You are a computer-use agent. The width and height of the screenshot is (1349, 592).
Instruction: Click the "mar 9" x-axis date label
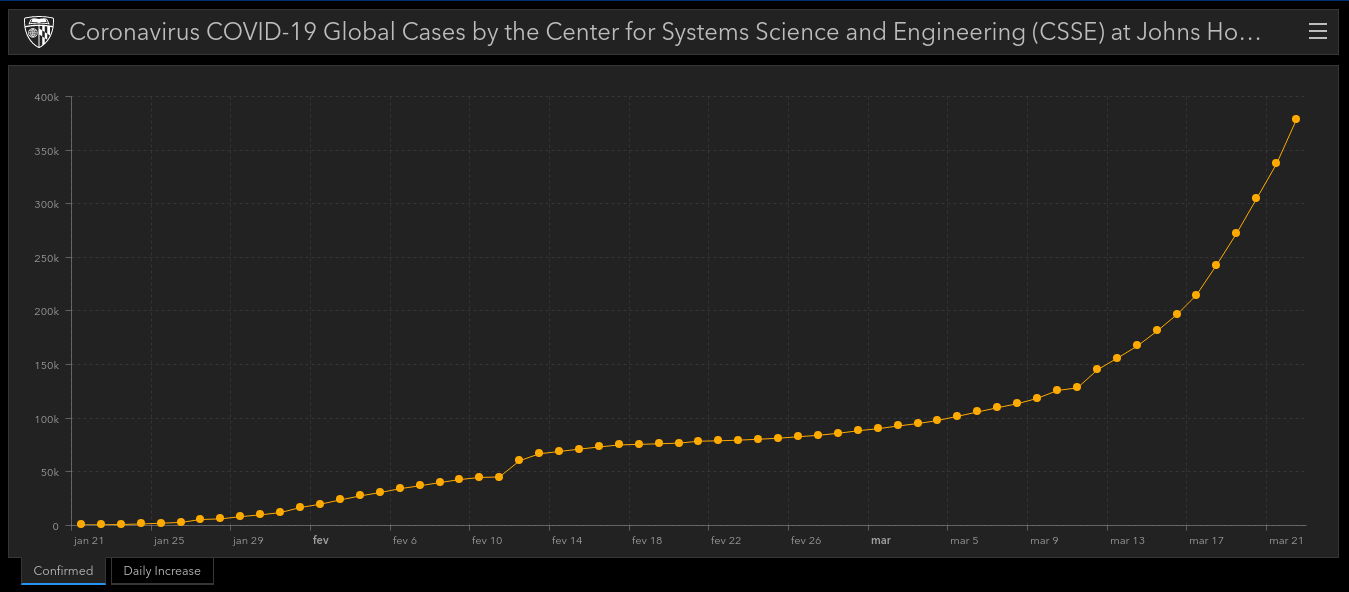pos(1043,541)
